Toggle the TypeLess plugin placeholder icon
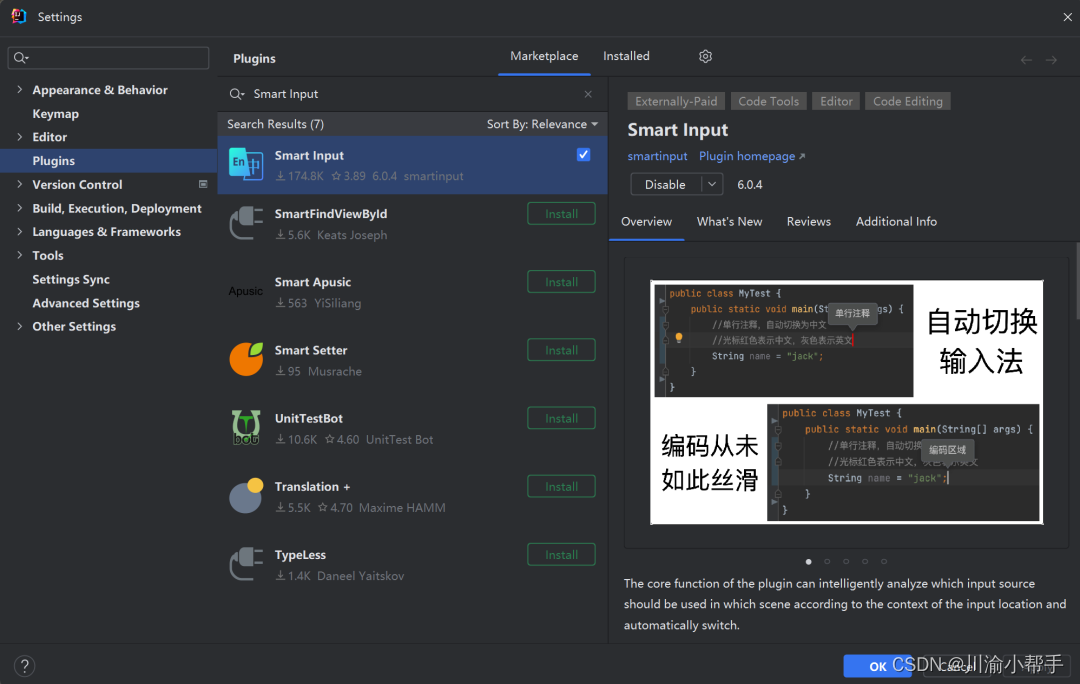 (x=246, y=563)
